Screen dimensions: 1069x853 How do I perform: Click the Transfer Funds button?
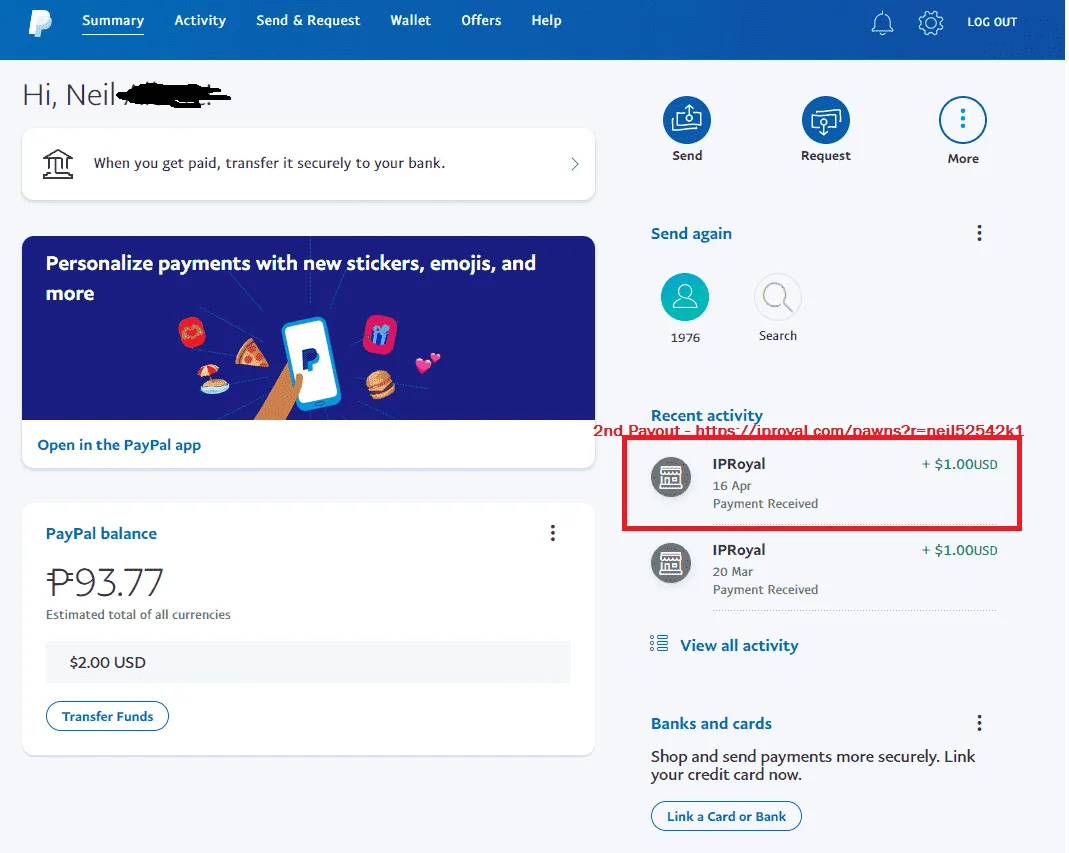(x=107, y=716)
